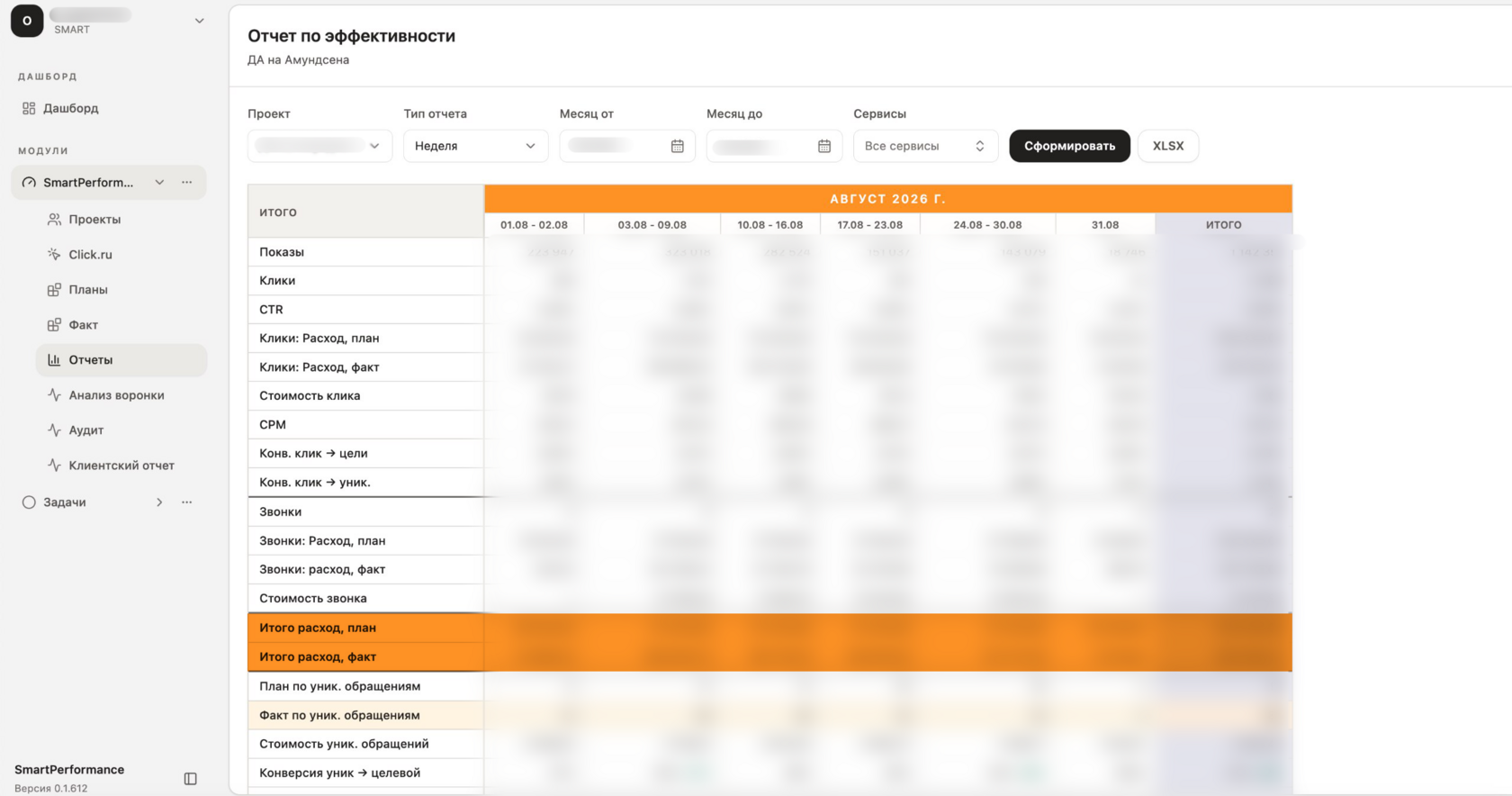Click the 03.08 - 09.08 column header
This screenshot has width=1512, height=796.
tap(652, 225)
